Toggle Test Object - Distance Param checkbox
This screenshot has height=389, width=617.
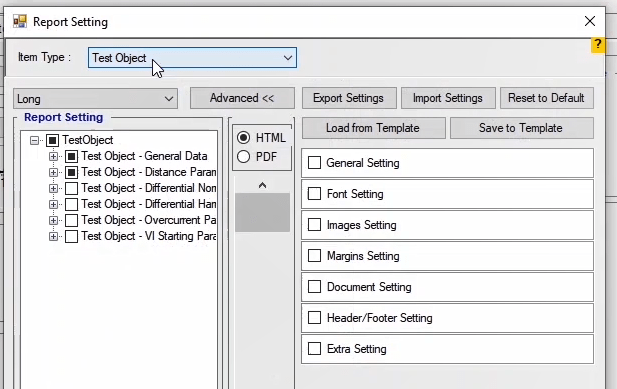point(71,172)
